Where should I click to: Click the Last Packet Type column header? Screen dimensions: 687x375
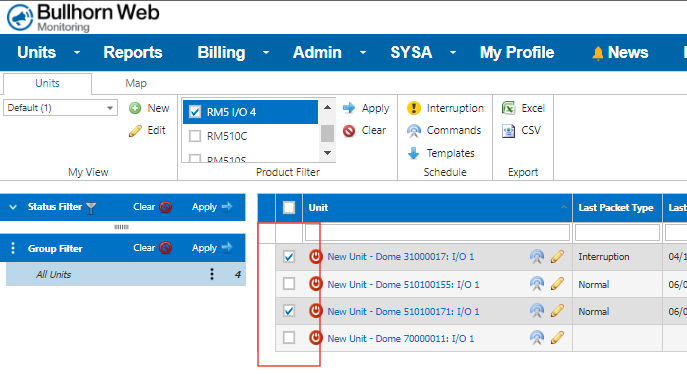pos(616,208)
